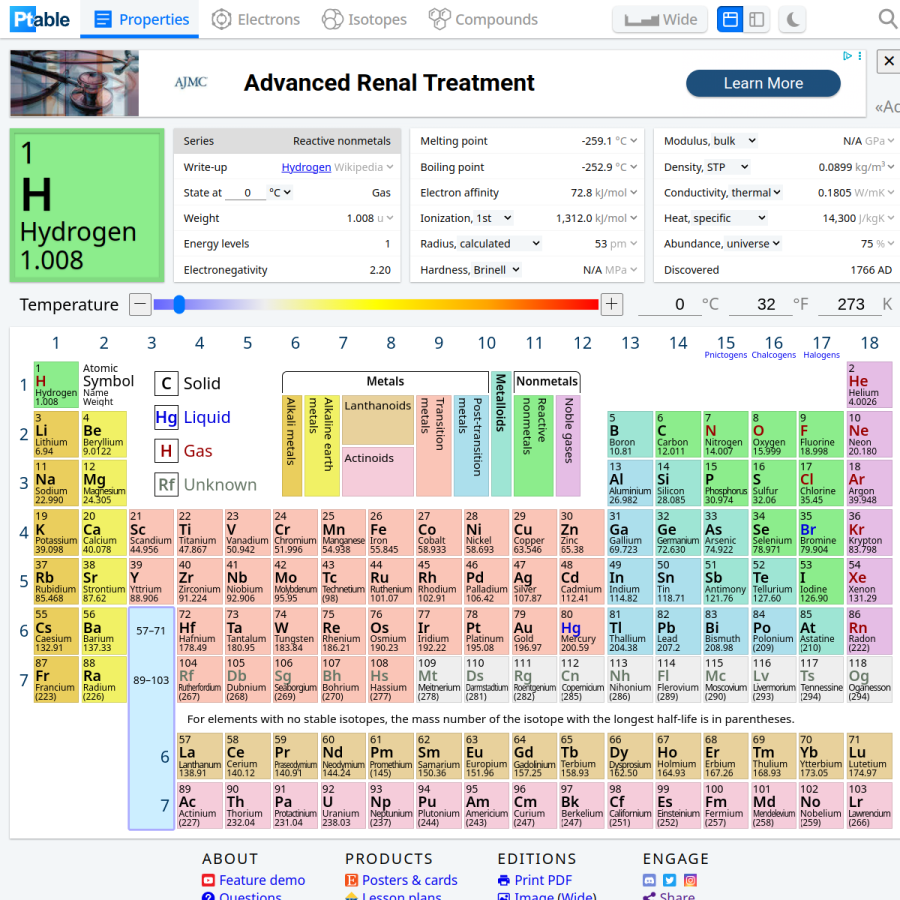Image resolution: width=900 pixels, height=900 pixels.
Task: Click the Kelvin temperature field
Action: pyautogui.click(x=849, y=304)
